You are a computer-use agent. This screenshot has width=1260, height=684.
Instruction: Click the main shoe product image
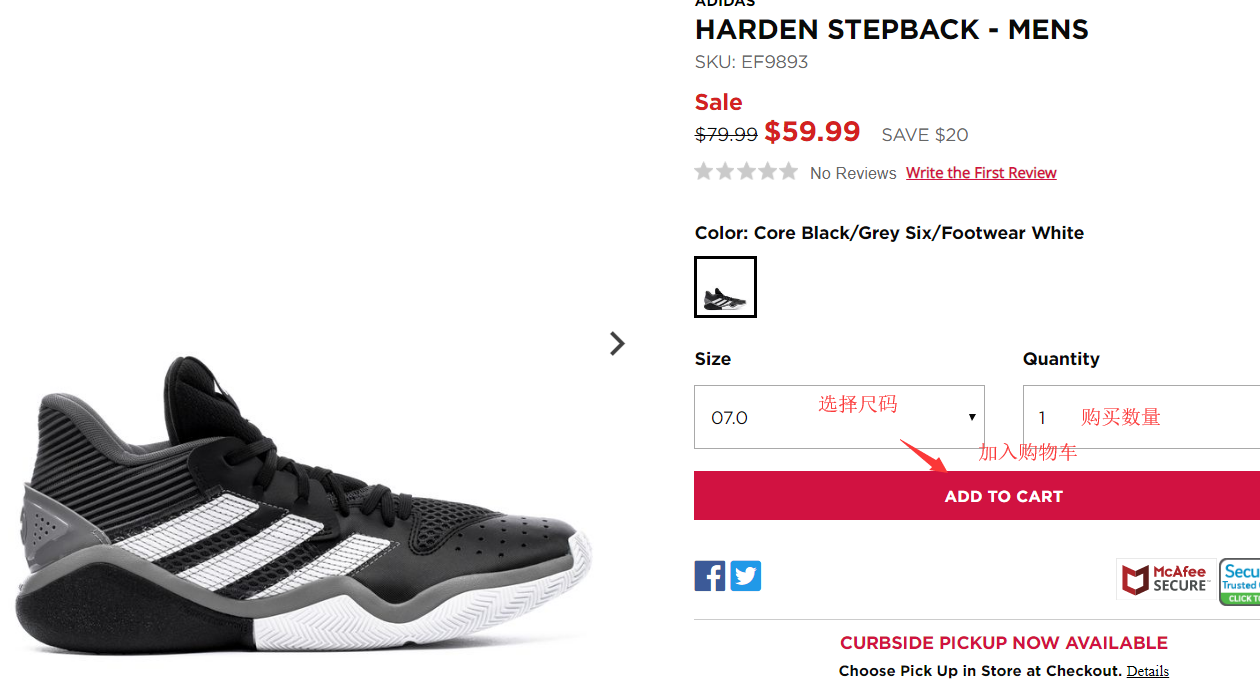(x=300, y=500)
